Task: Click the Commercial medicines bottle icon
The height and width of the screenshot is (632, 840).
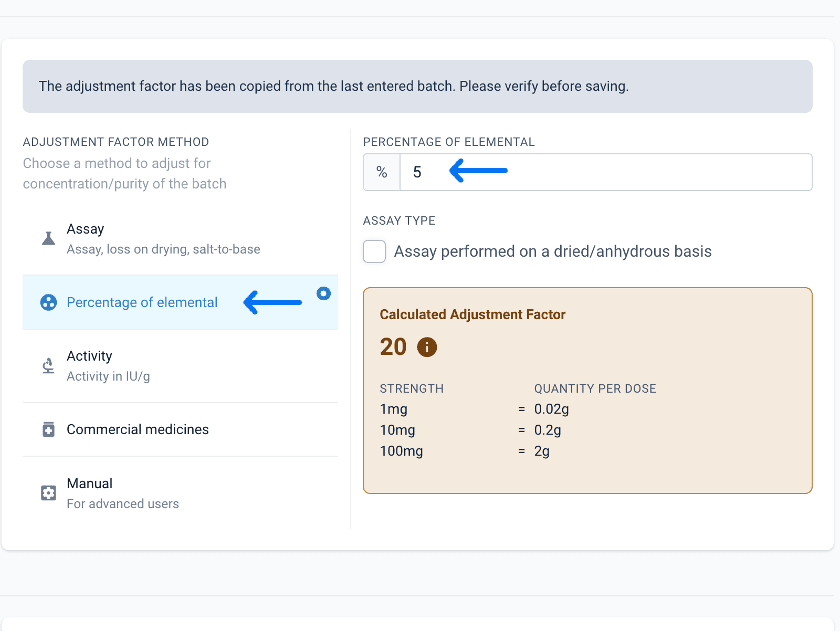Action: (x=48, y=430)
